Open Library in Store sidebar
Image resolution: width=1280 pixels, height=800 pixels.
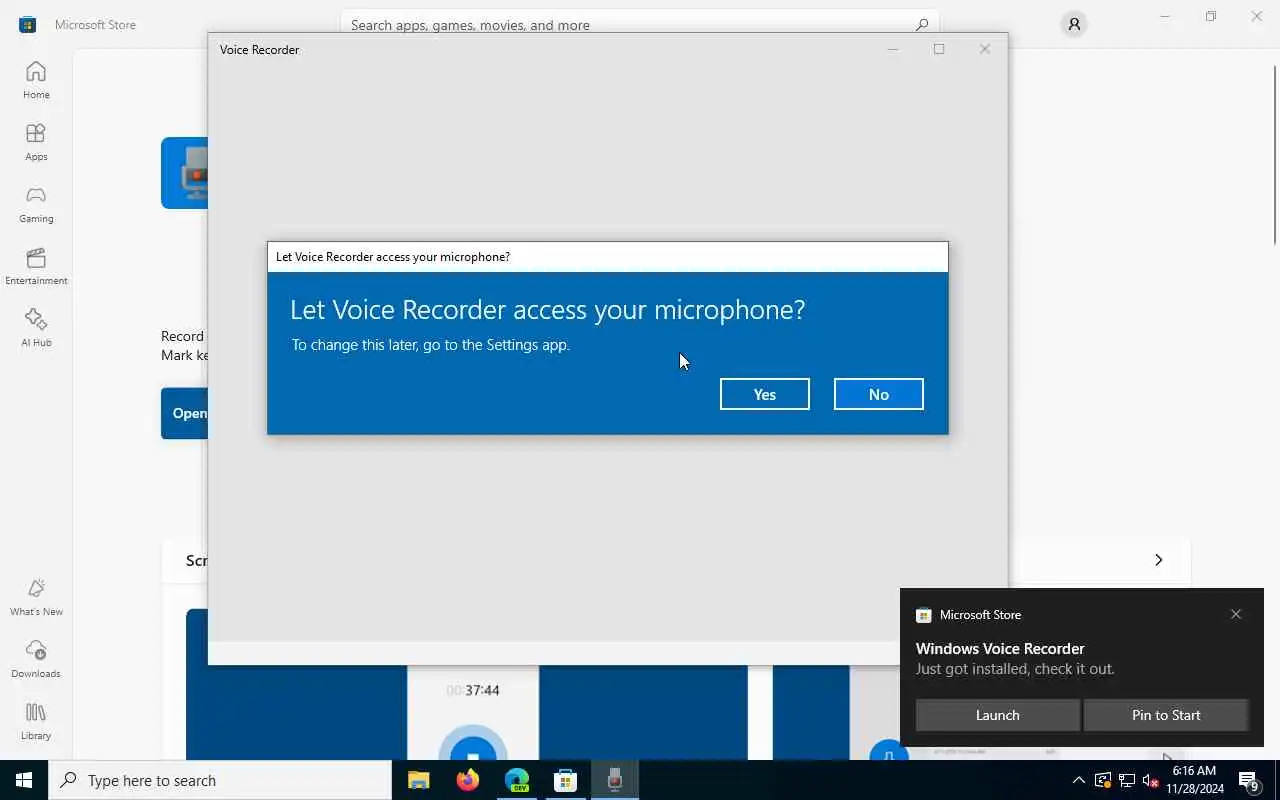(x=36, y=721)
